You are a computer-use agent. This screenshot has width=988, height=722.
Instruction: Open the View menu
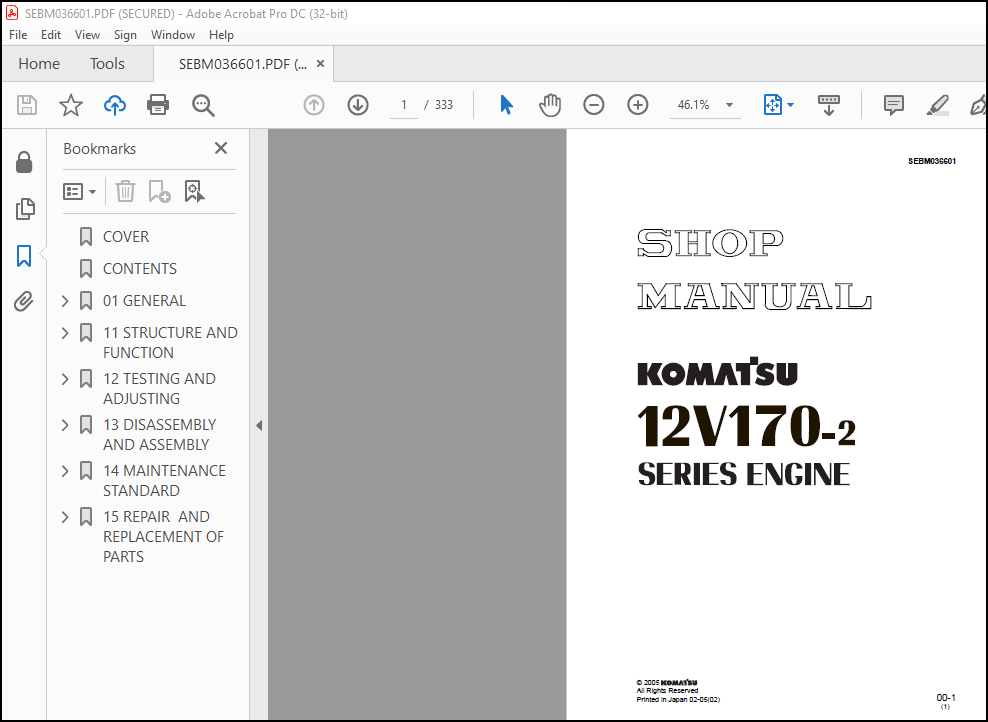(x=87, y=35)
